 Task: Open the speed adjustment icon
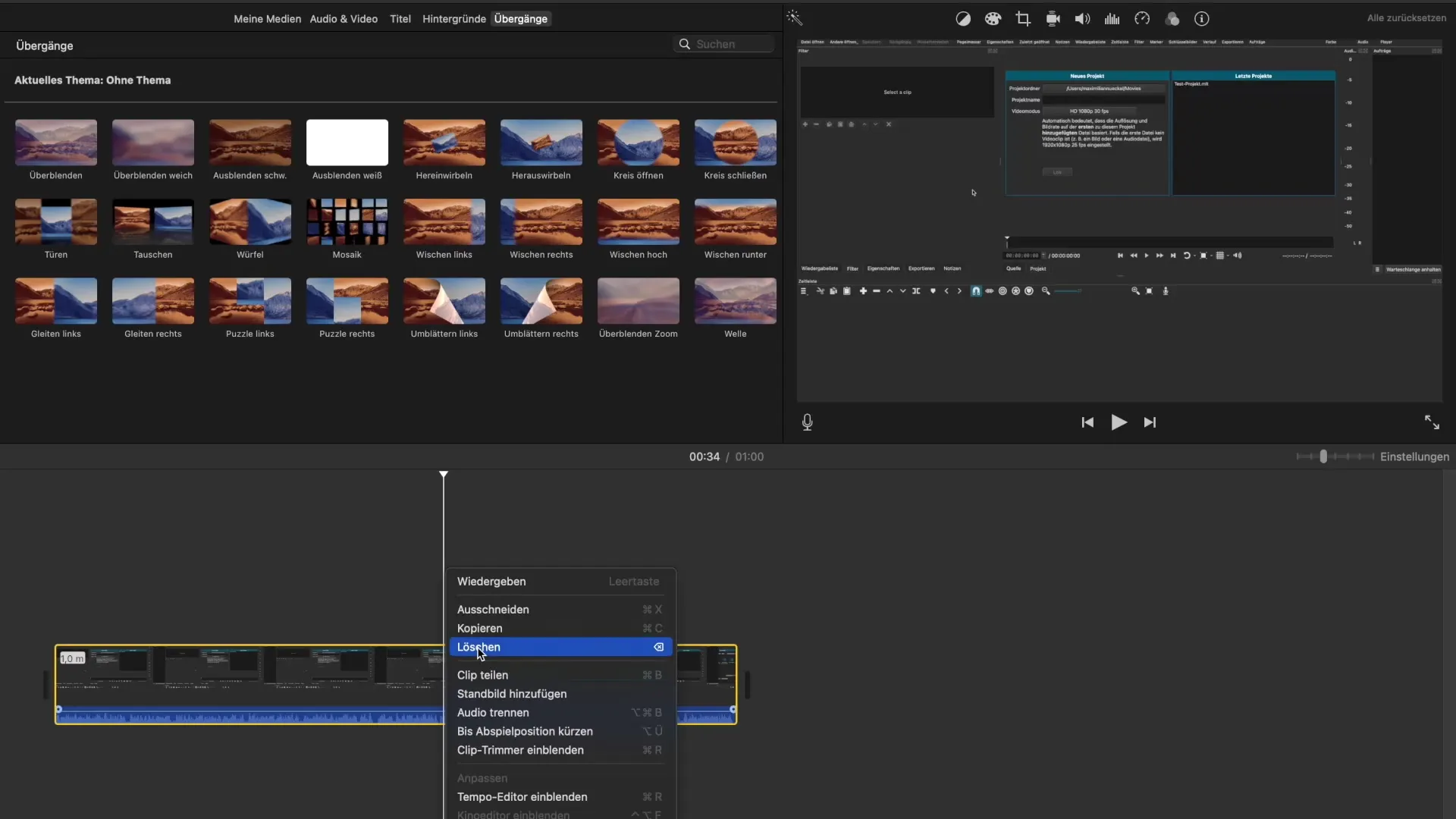1142,19
